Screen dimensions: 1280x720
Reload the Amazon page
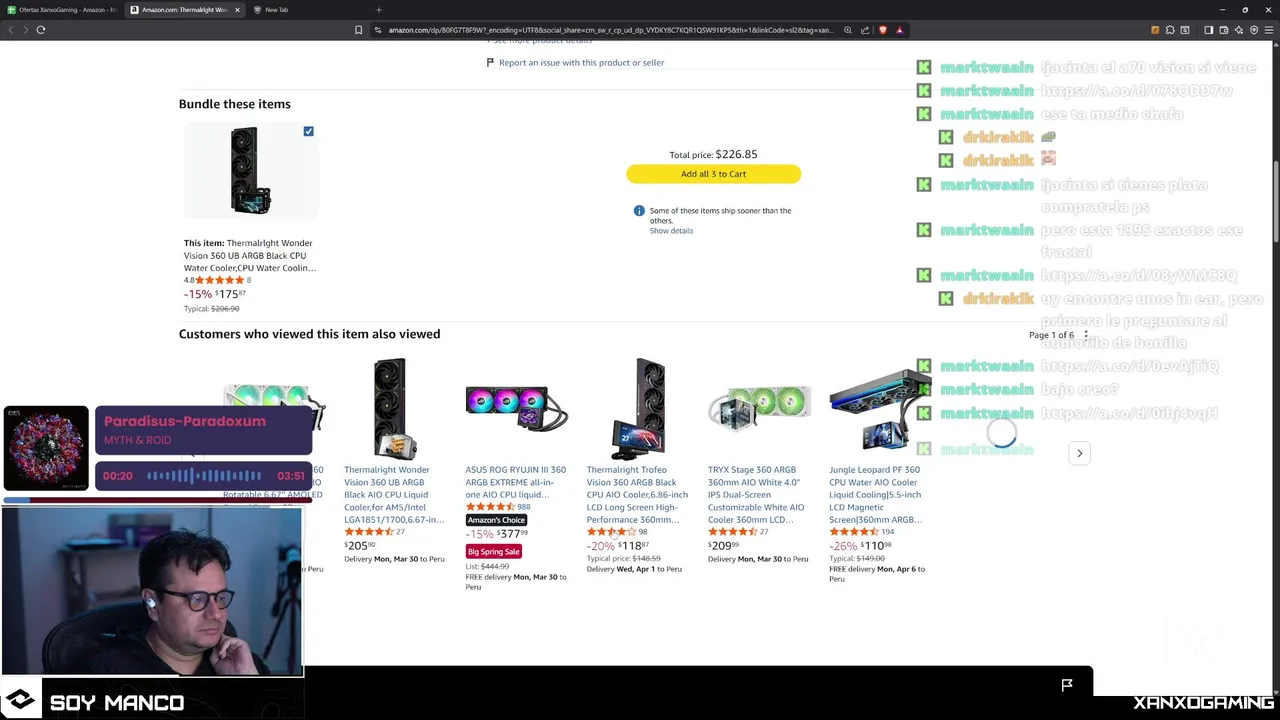[x=41, y=30]
